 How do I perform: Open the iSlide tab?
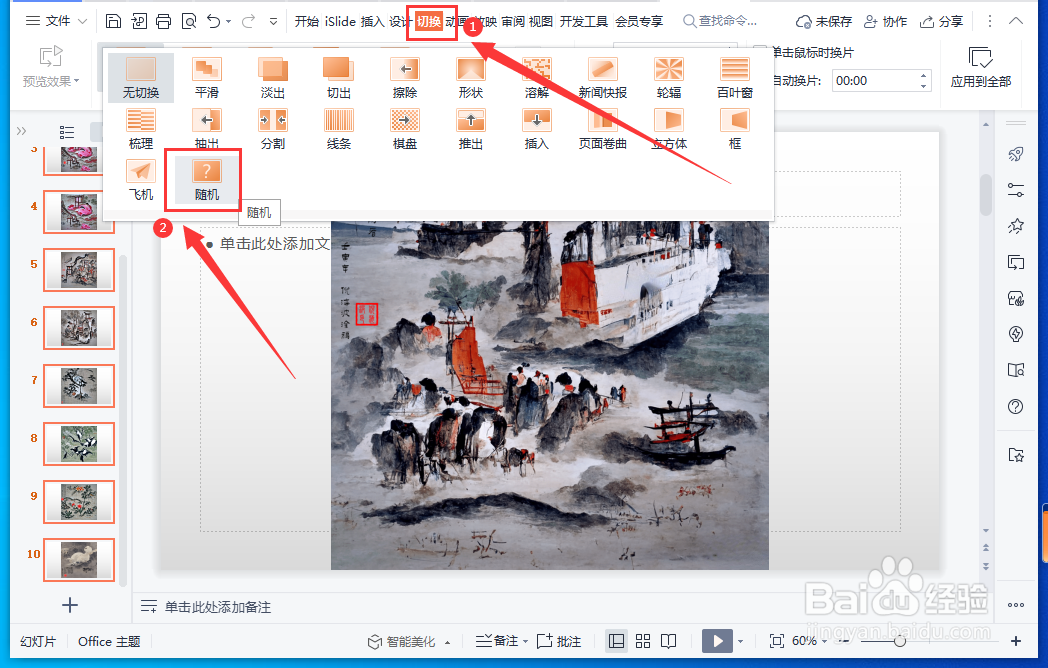[340, 21]
